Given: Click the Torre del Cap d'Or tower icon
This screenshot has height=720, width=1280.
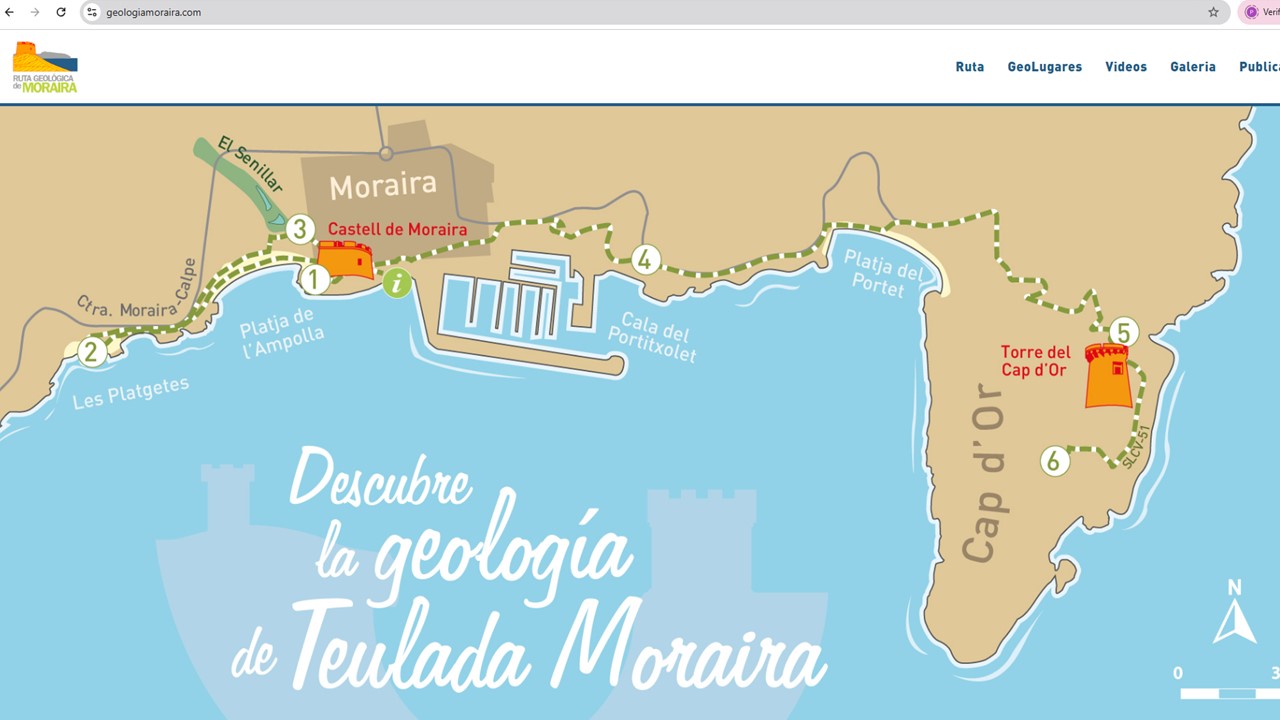Looking at the screenshot, I should click(x=1108, y=379).
